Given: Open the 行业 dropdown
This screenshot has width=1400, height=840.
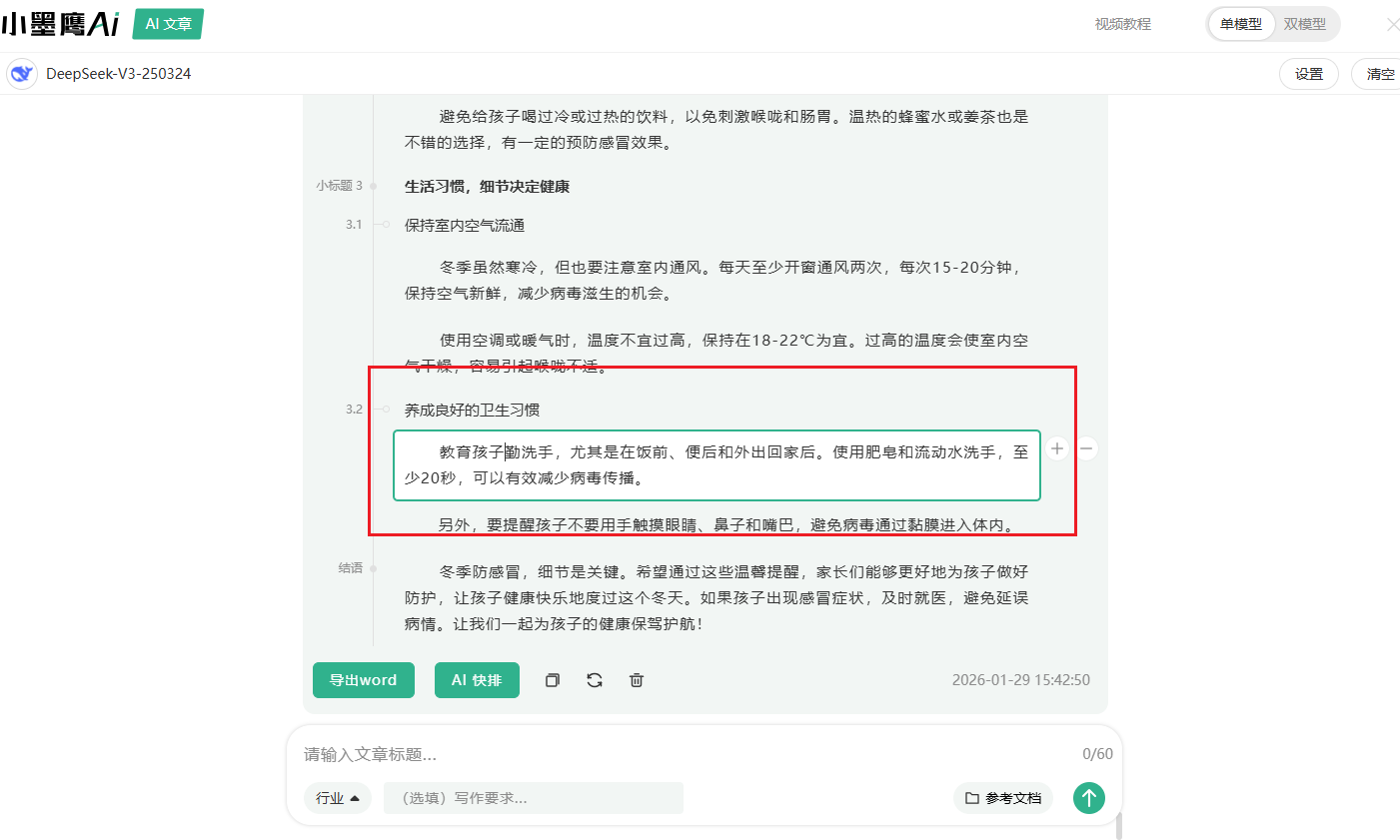Looking at the screenshot, I should point(337,798).
